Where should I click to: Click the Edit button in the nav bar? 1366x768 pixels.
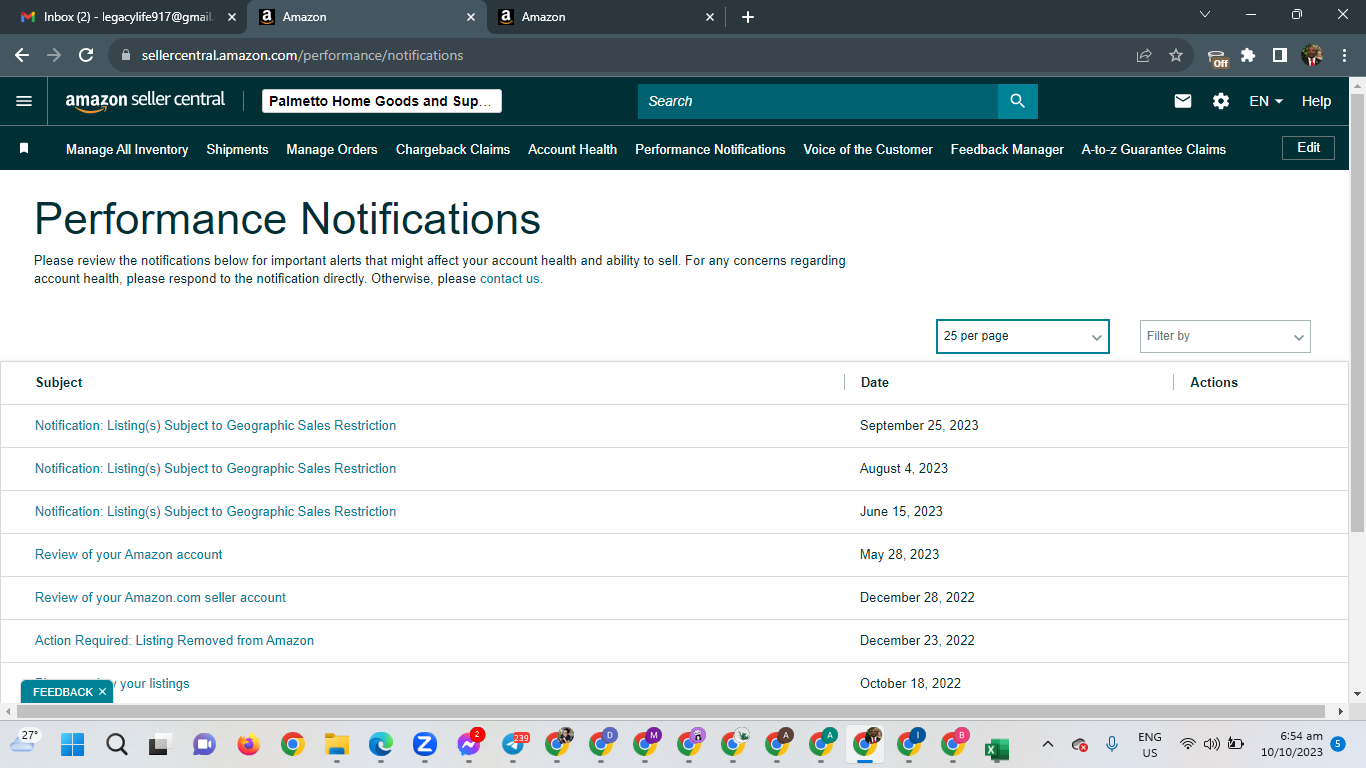pyautogui.click(x=1308, y=148)
